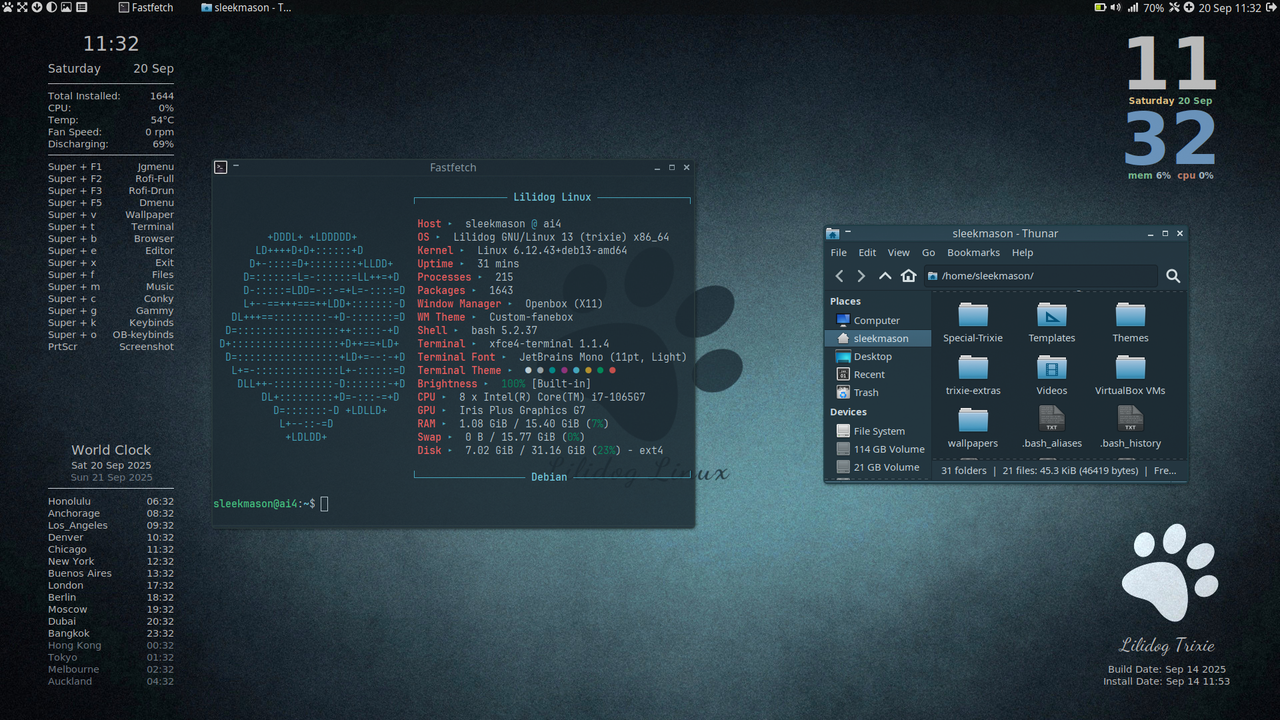Switch to Fastfetch in the top taskbar
Screen dimensions: 1280x720
point(145,7)
